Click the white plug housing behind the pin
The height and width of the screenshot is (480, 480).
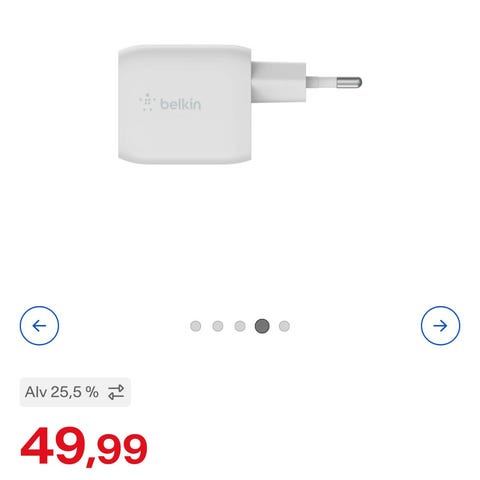click(x=279, y=82)
